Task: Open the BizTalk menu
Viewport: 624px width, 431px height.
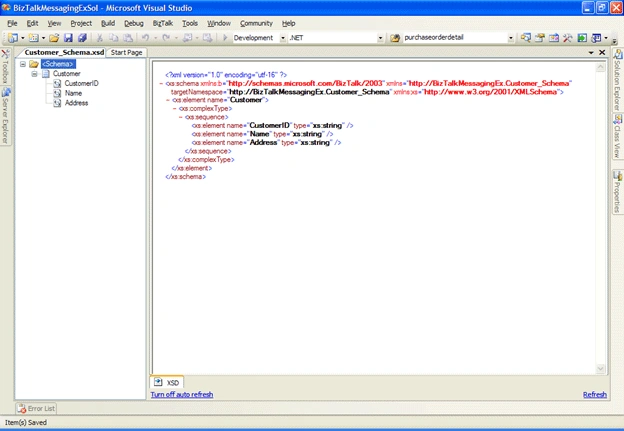Action: pos(163,23)
